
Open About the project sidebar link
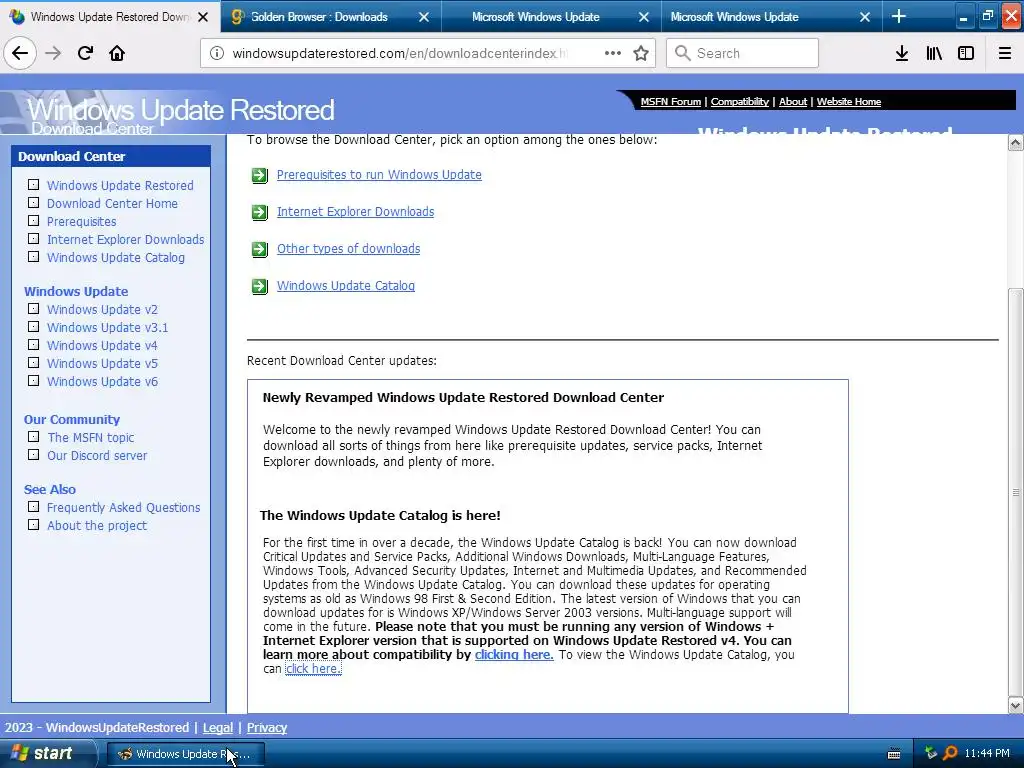[x=97, y=526]
